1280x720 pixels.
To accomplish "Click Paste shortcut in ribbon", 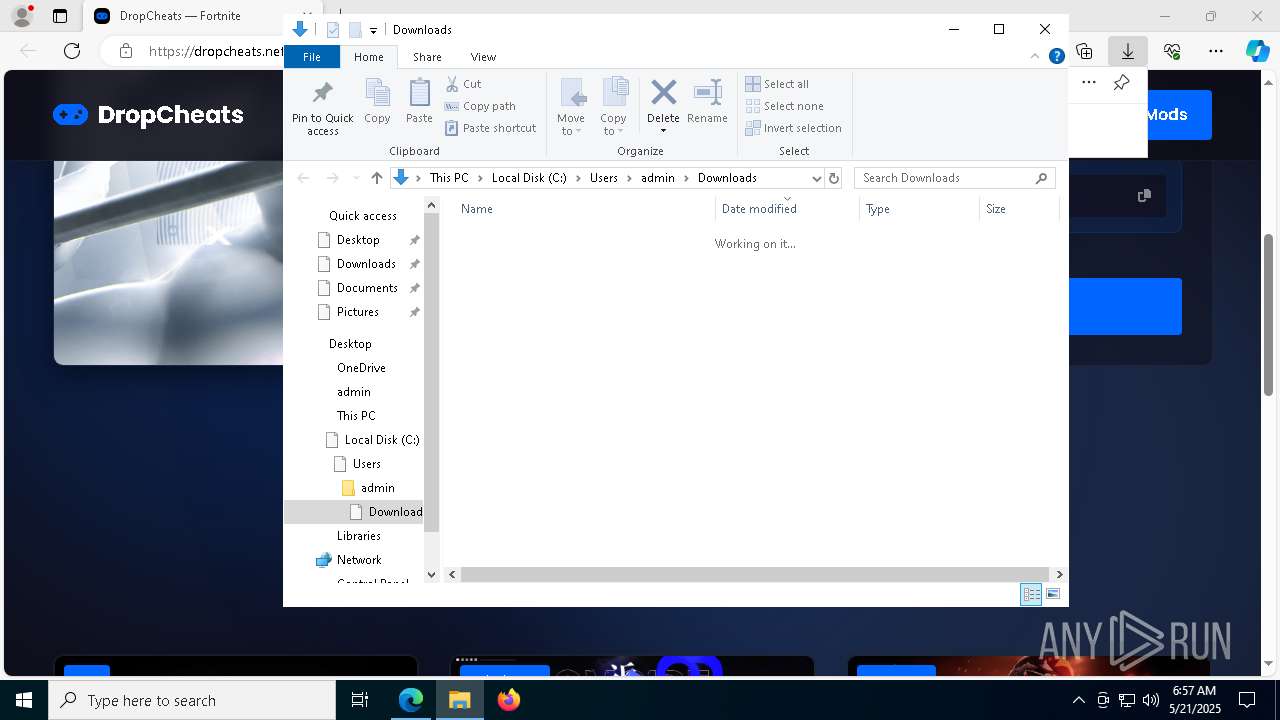I will point(490,128).
